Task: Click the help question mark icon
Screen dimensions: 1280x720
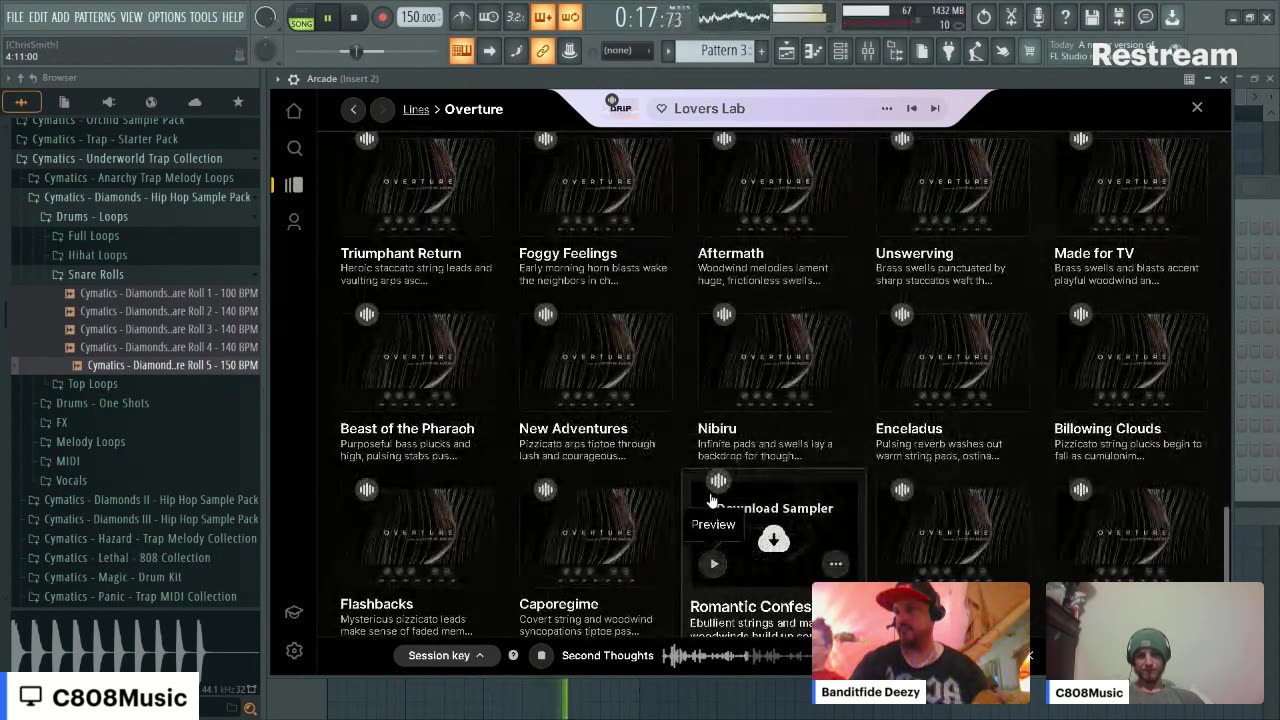Action: tap(1065, 17)
